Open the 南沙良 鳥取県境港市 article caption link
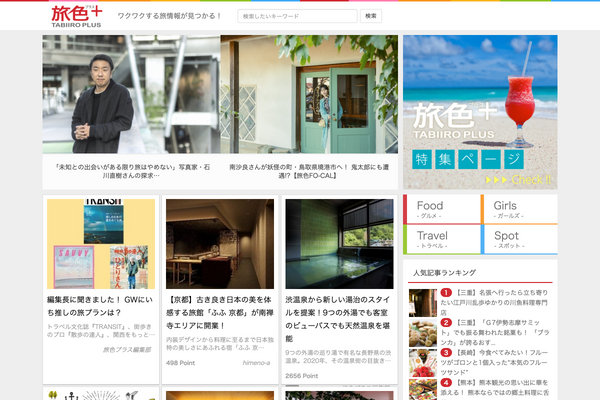This screenshot has width=600, height=400. pyautogui.click(x=309, y=172)
